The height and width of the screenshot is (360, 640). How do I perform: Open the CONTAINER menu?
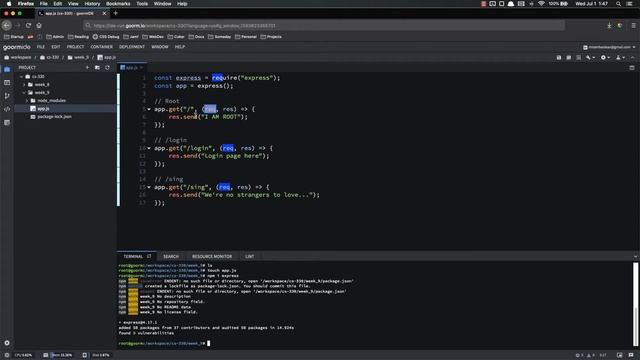[102, 47]
